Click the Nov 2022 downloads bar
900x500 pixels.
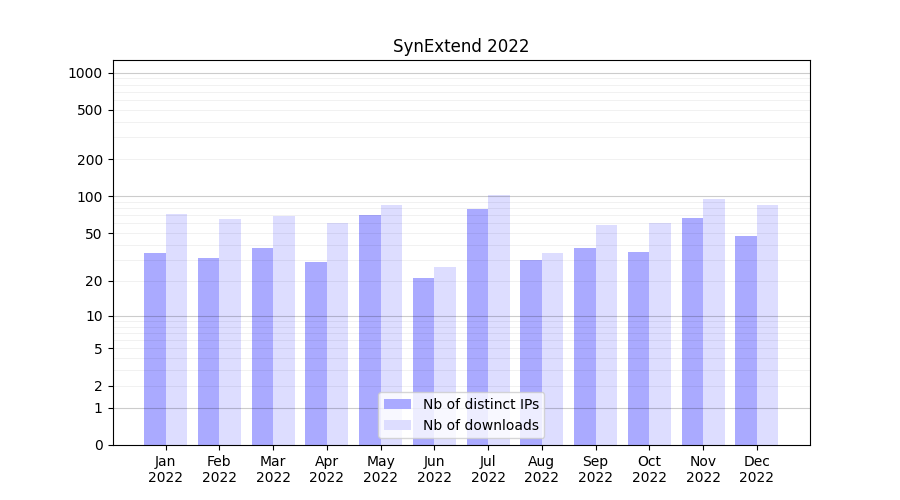pos(714,322)
